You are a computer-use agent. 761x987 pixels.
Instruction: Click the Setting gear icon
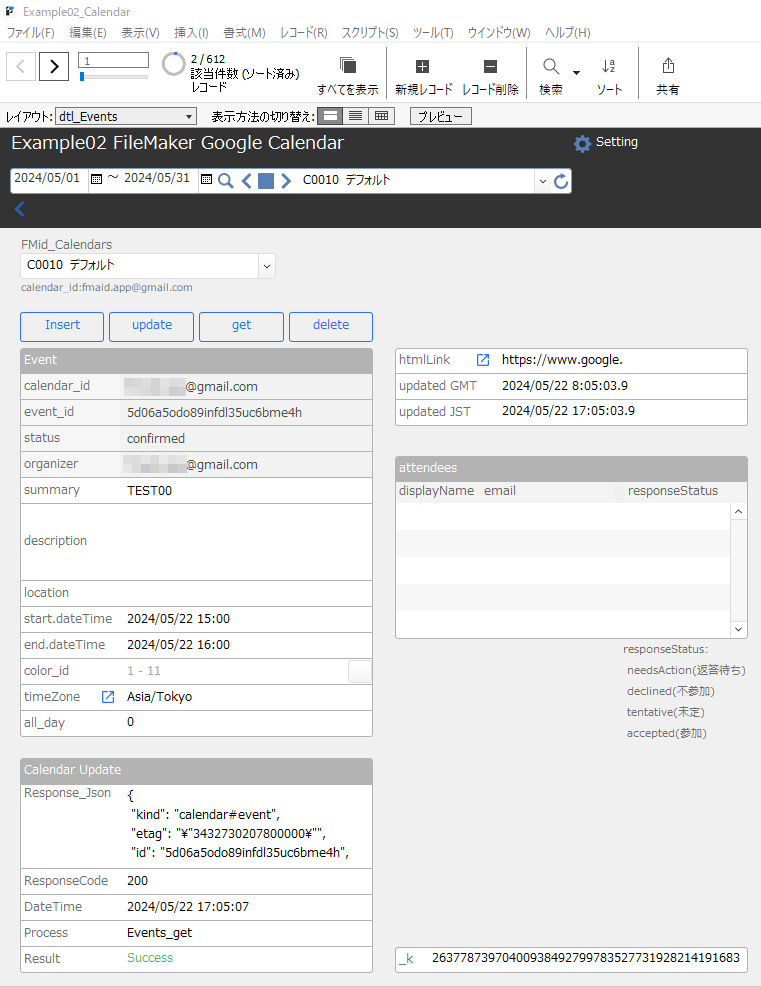(582, 144)
